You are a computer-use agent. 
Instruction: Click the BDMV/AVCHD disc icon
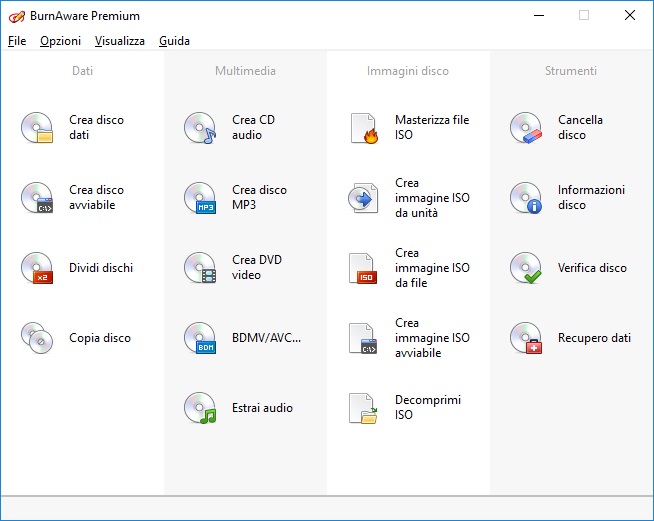[x=200, y=338]
